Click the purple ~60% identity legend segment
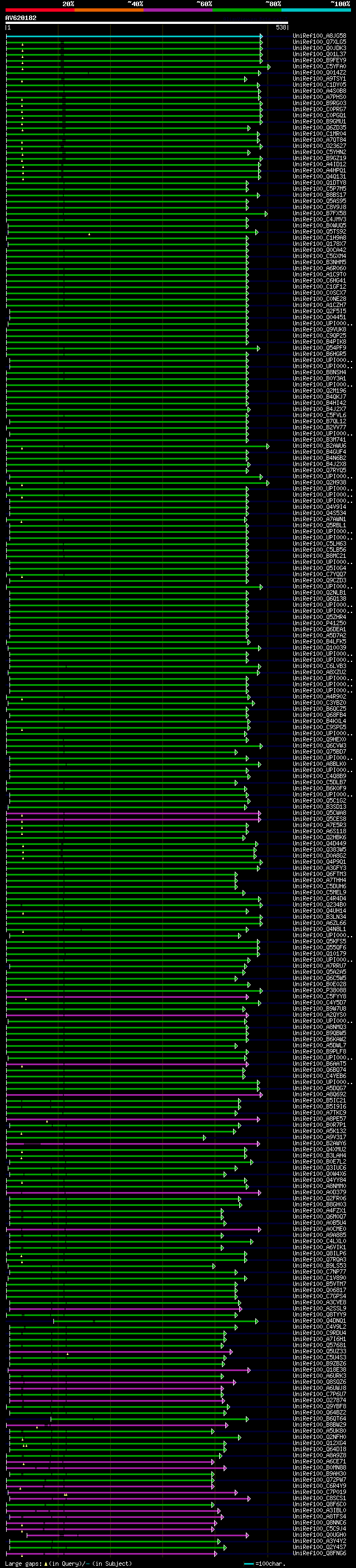 click(x=179, y=10)
